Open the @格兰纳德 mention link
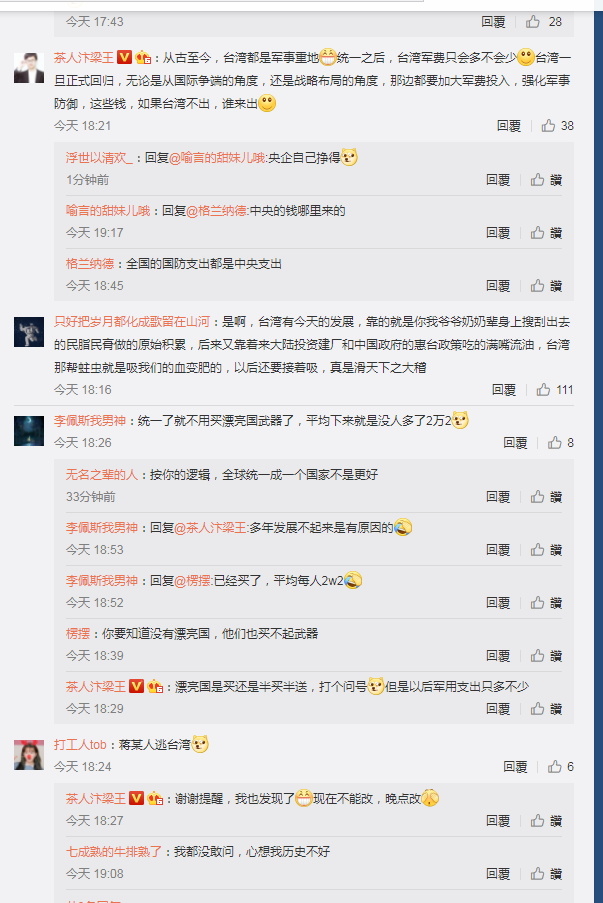Image resolution: width=603 pixels, height=903 pixels. pos(216,211)
